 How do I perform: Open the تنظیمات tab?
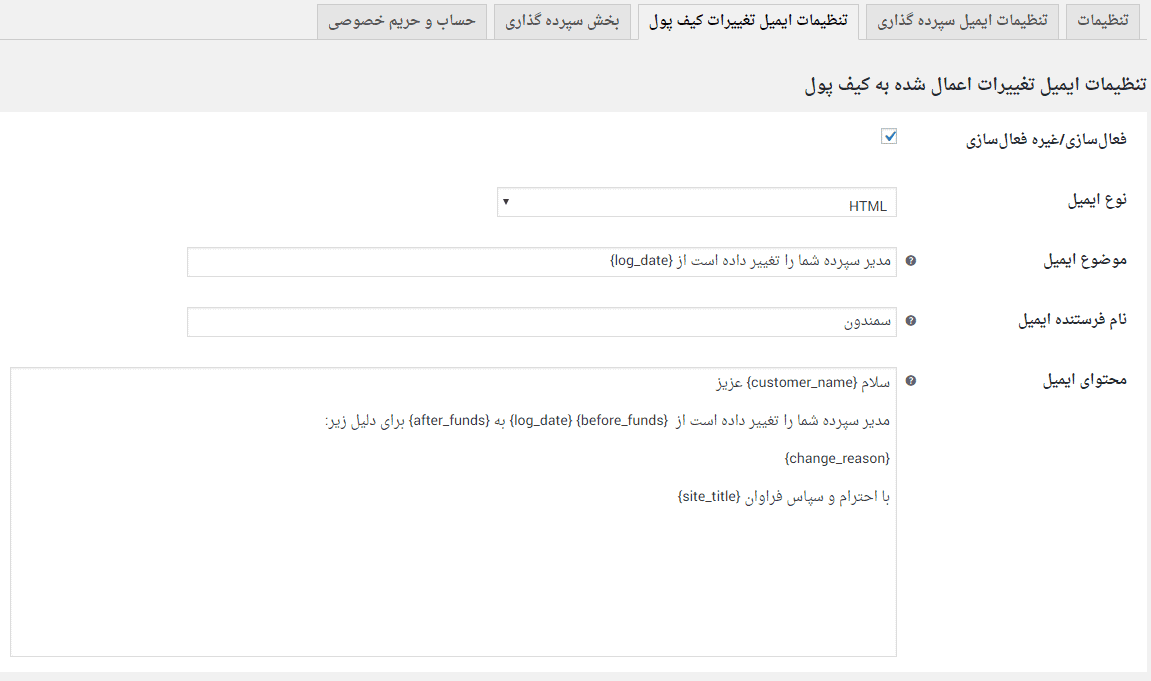click(1103, 21)
